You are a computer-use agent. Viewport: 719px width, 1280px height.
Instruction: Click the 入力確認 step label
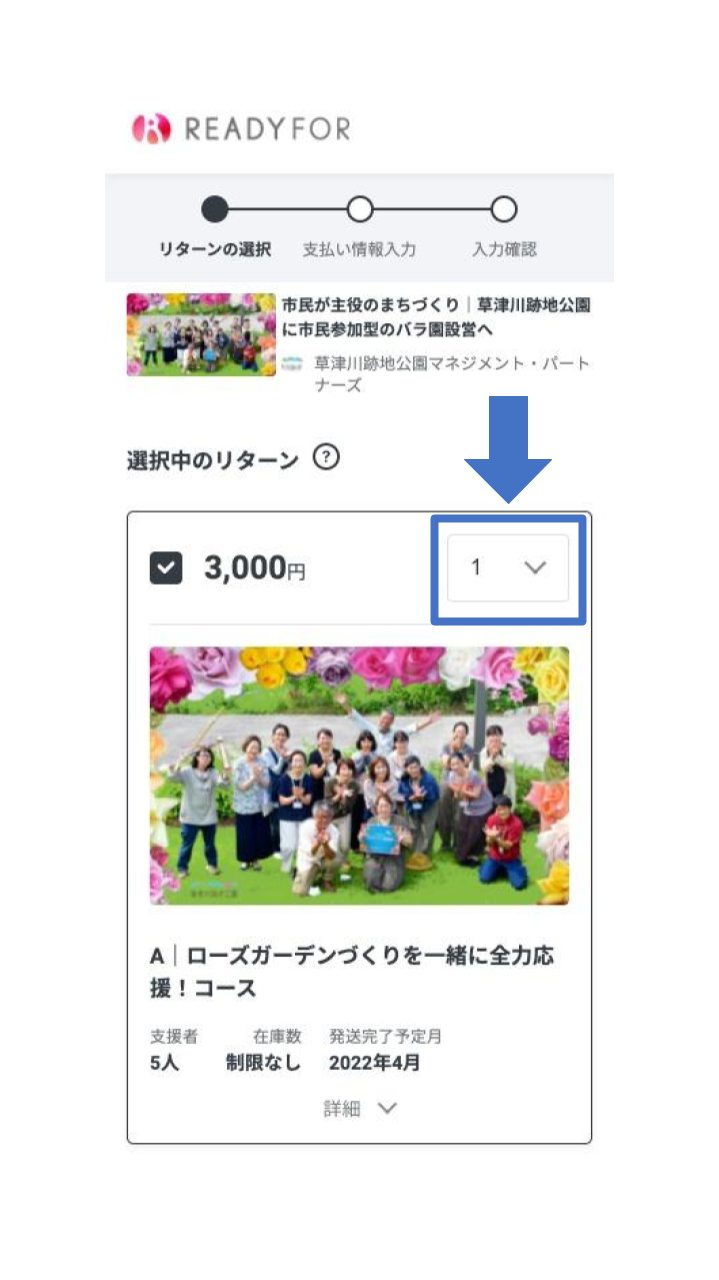click(x=504, y=250)
